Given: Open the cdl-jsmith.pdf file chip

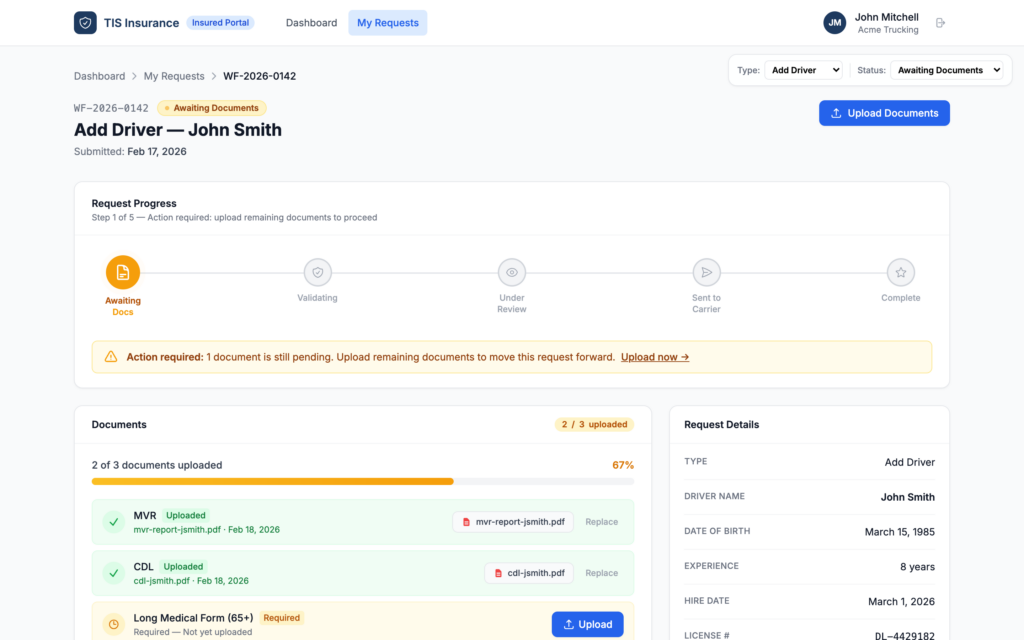Looking at the screenshot, I should pos(529,573).
